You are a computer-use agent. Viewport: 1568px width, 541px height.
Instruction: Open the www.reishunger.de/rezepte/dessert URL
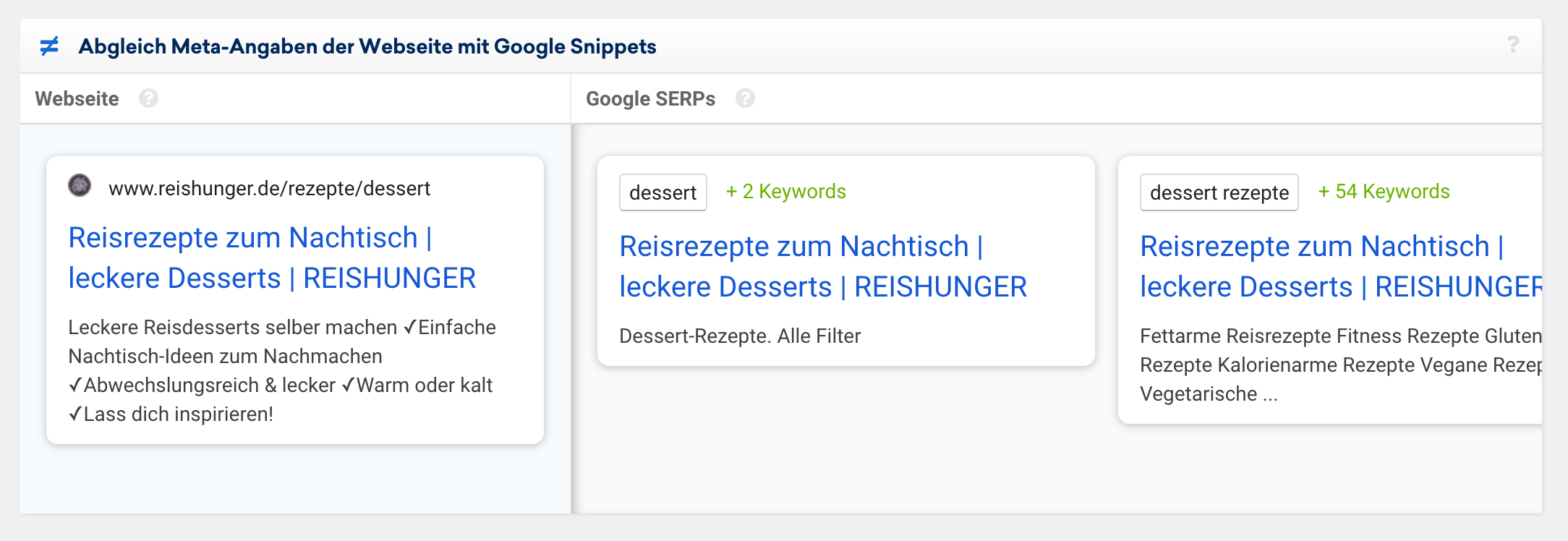[x=269, y=189]
